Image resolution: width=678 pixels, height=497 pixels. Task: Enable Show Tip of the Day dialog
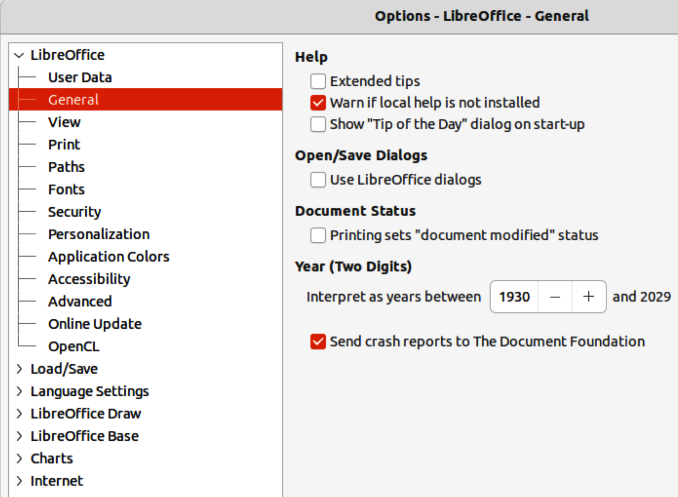click(x=318, y=124)
